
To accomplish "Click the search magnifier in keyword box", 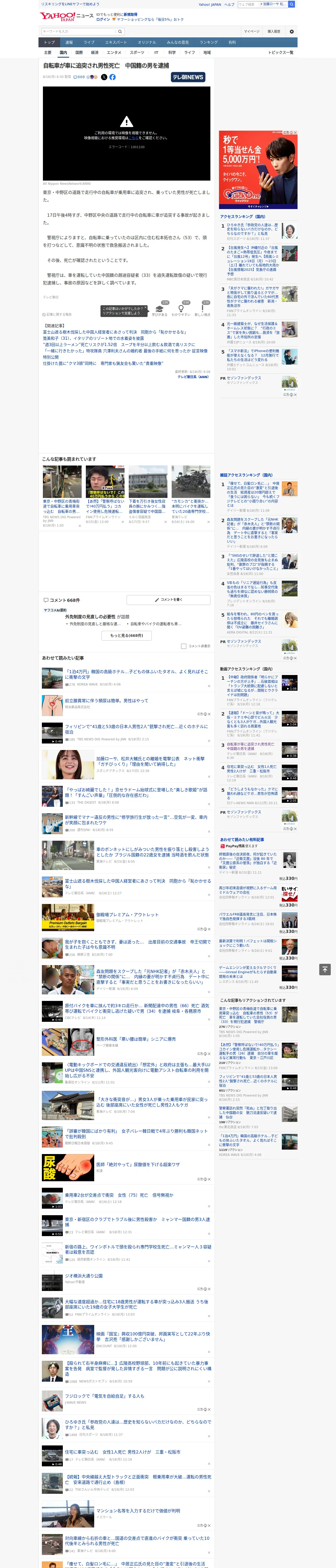I will [x=120, y=32].
